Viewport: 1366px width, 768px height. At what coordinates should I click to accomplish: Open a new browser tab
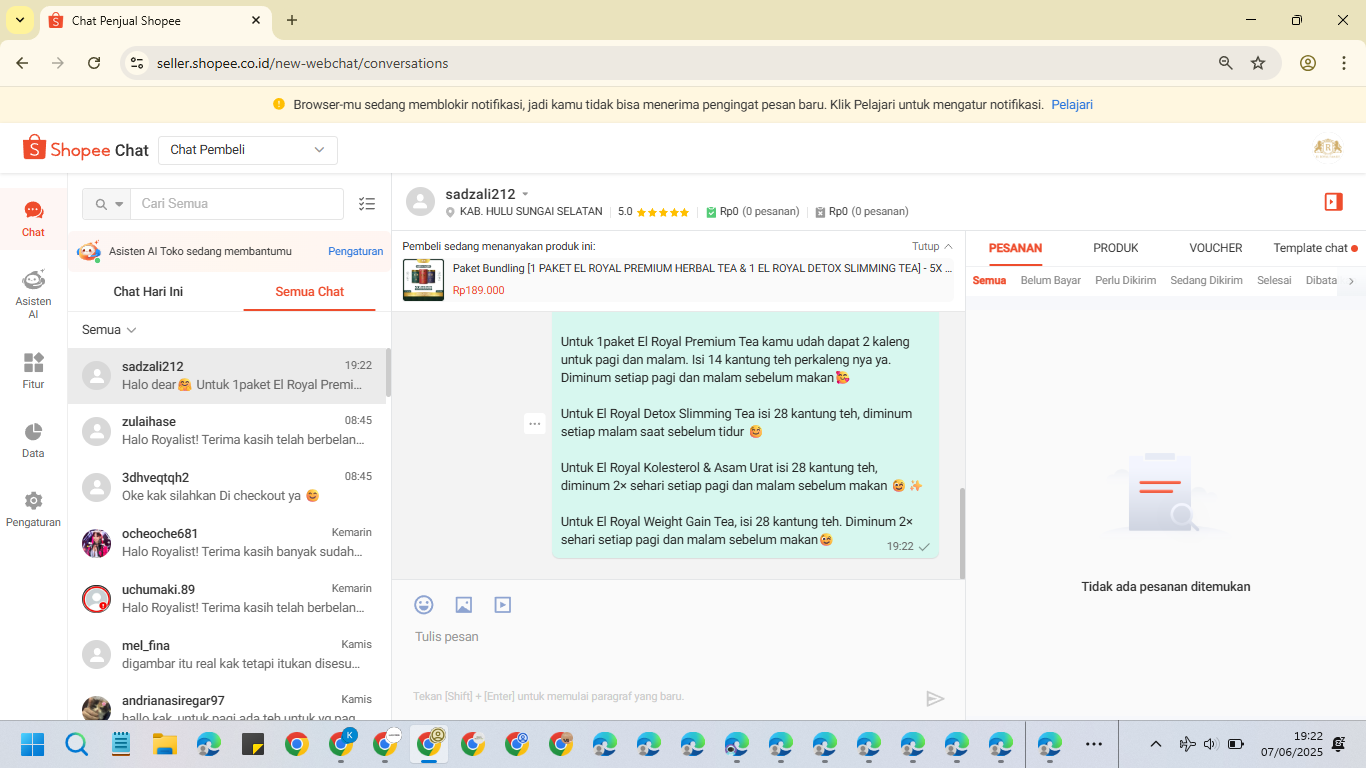click(x=292, y=20)
